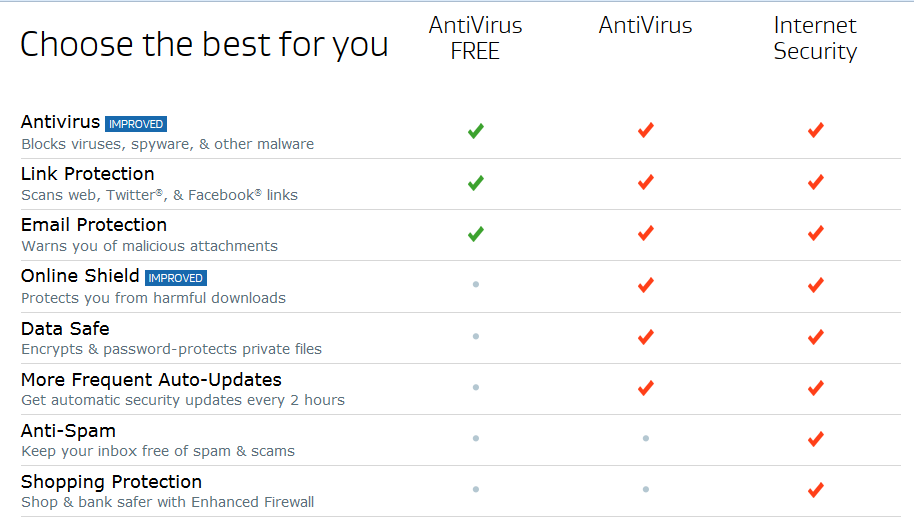The height and width of the screenshot is (527, 914).
Task: Select the Internet Security column header
Action: coord(815,38)
